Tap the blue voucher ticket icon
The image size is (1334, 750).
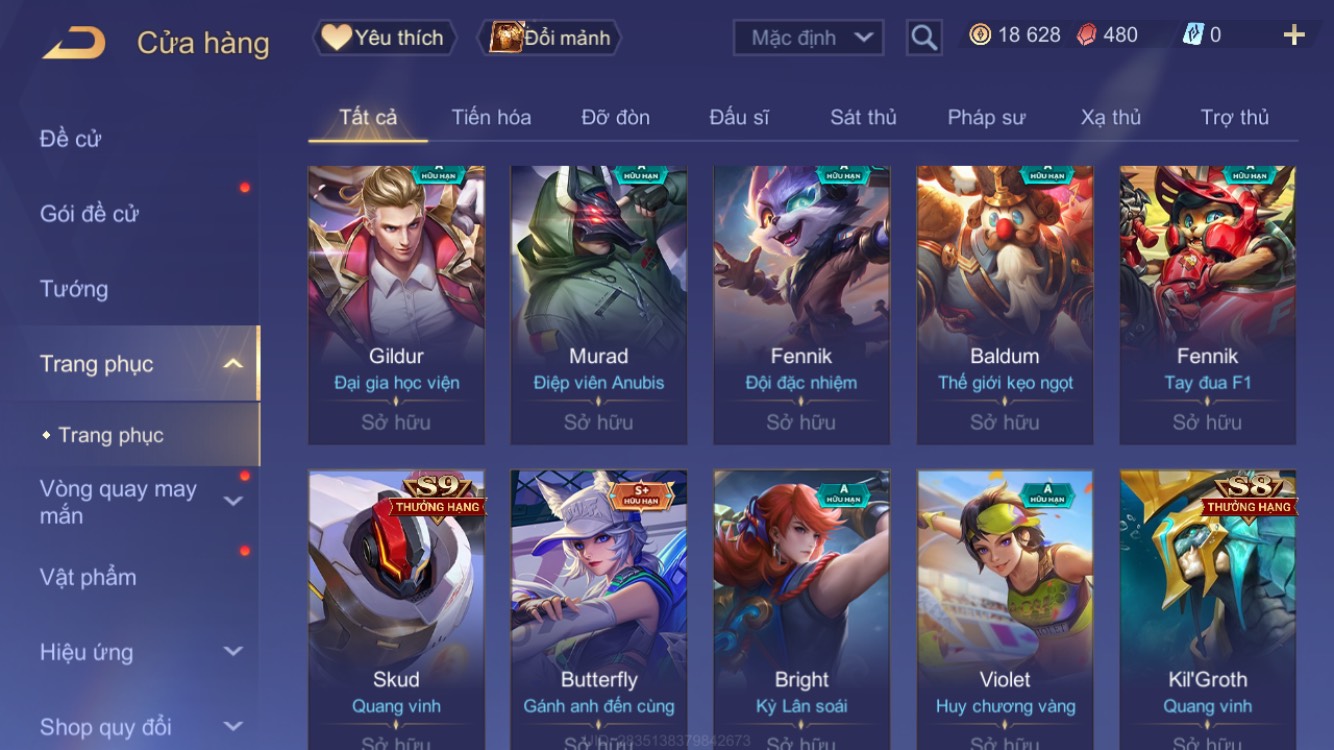1193,35
